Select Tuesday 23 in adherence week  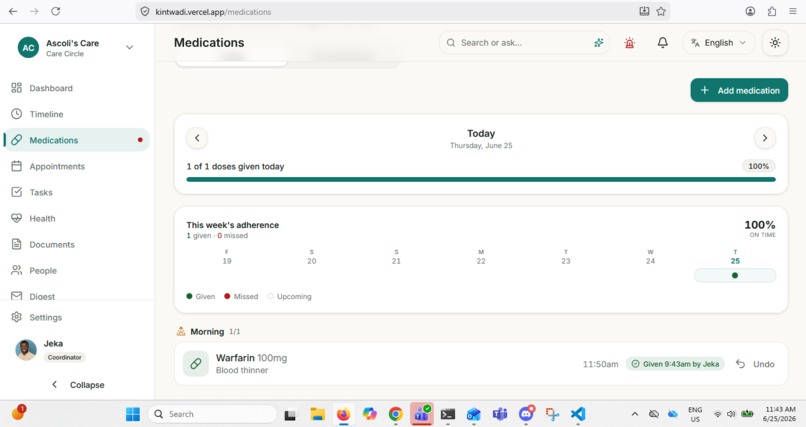click(x=565, y=257)
